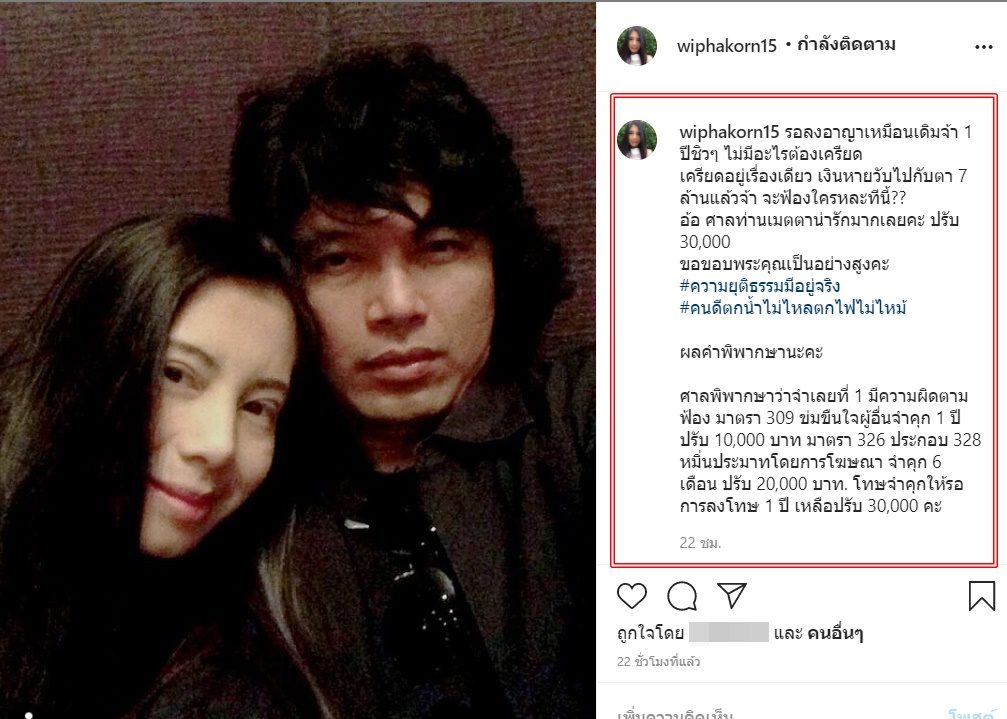The height and width of the screenshot is (719, 1007).
Task: Open comments via the speech bubble icon
Action: click(x=682, y=596)
